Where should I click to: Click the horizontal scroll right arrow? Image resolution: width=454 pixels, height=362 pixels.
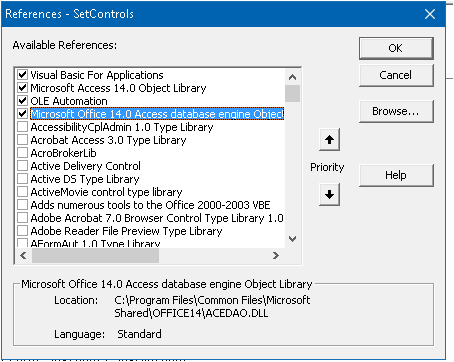click(276, 256)
